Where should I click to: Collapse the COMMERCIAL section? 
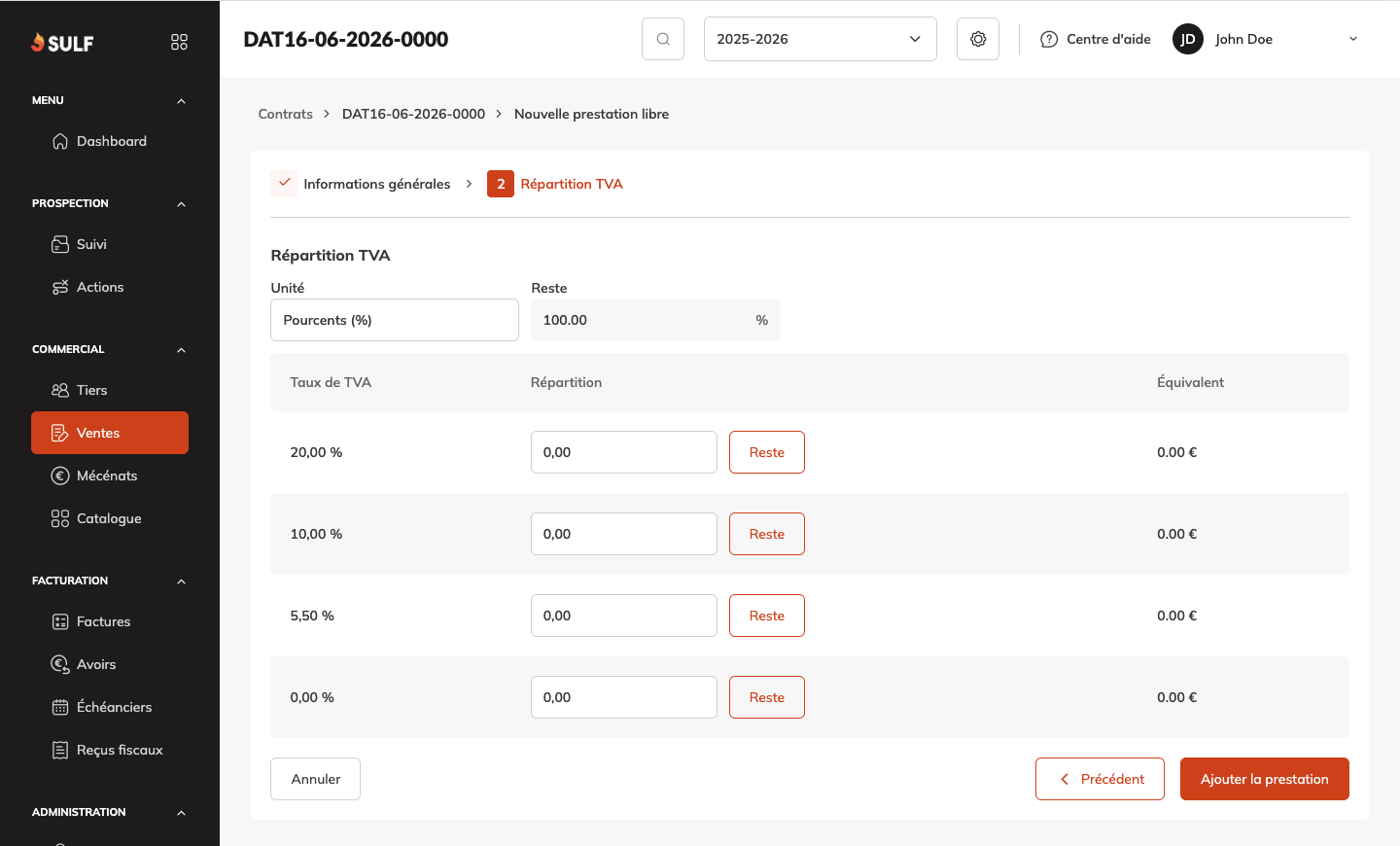coord(181,350)
